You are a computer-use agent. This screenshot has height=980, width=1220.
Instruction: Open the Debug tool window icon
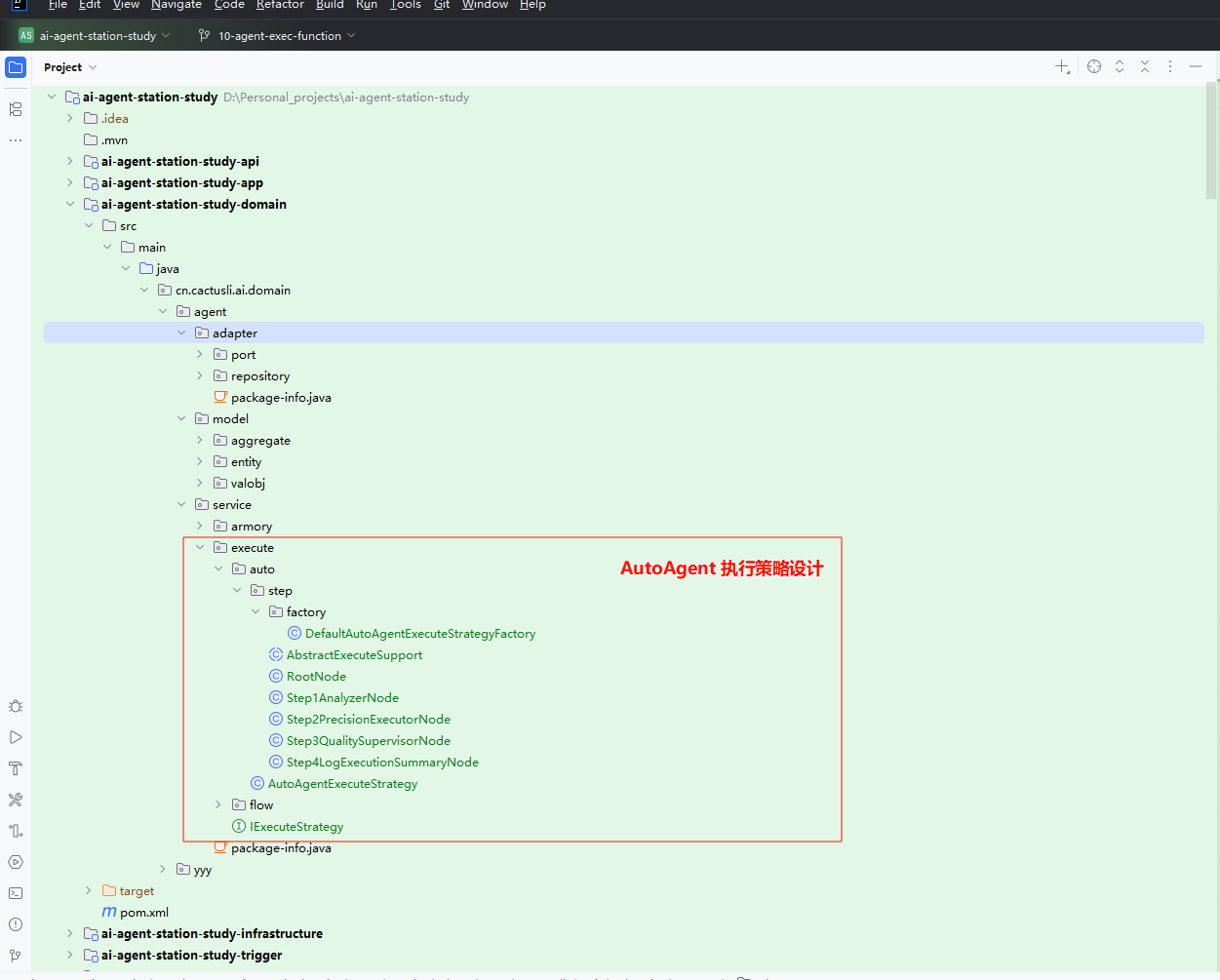16,706
